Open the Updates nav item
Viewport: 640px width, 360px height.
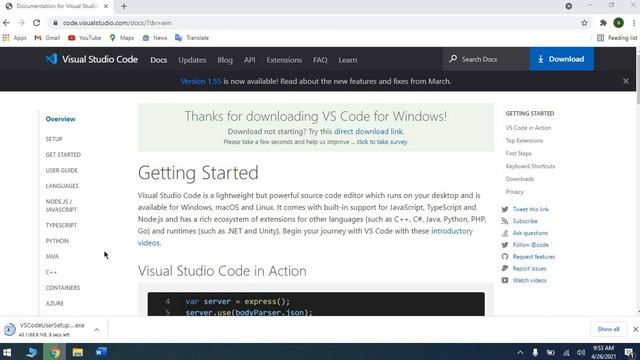point(192,60)
